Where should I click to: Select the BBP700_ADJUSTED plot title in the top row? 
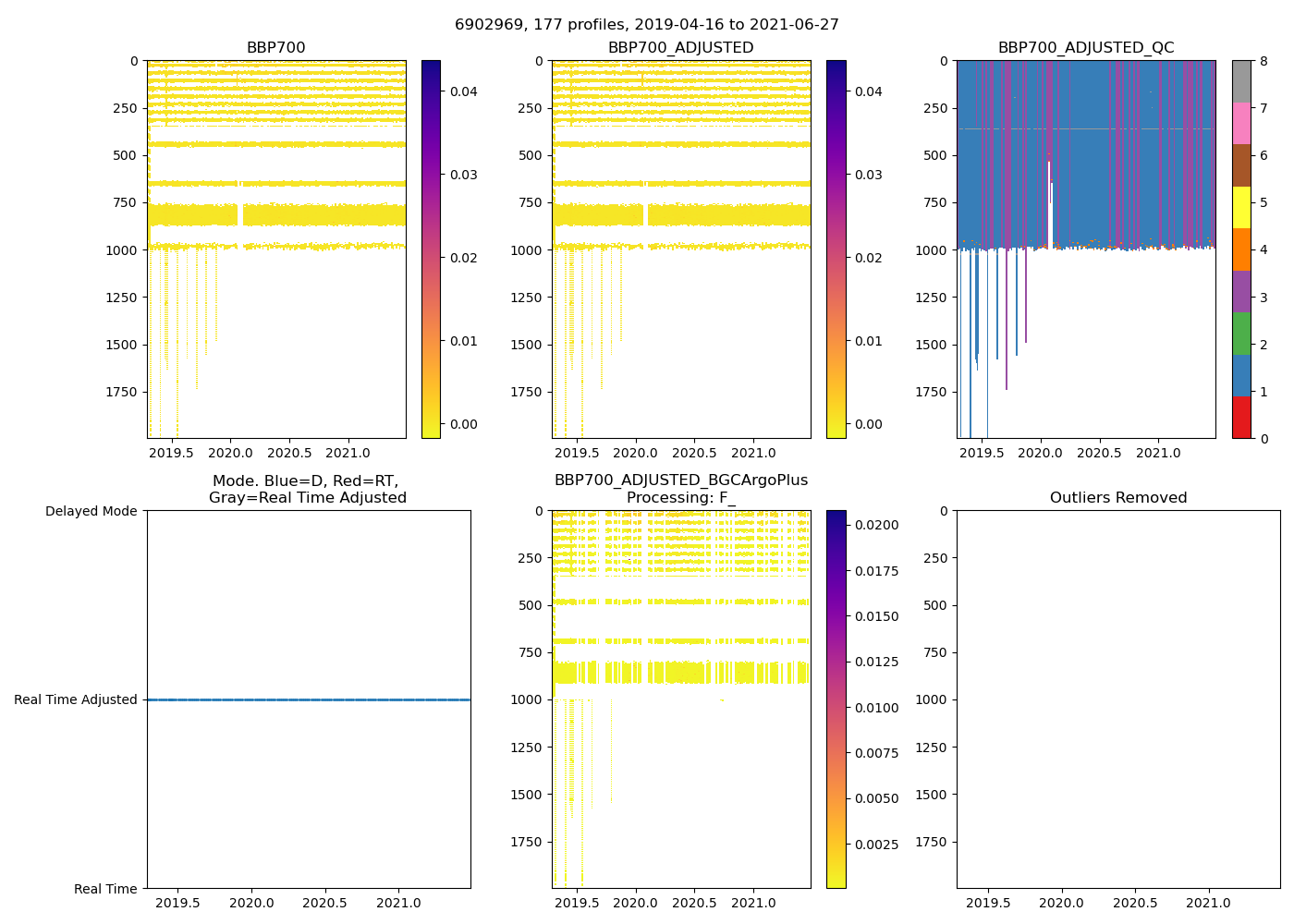coord(680,48)
